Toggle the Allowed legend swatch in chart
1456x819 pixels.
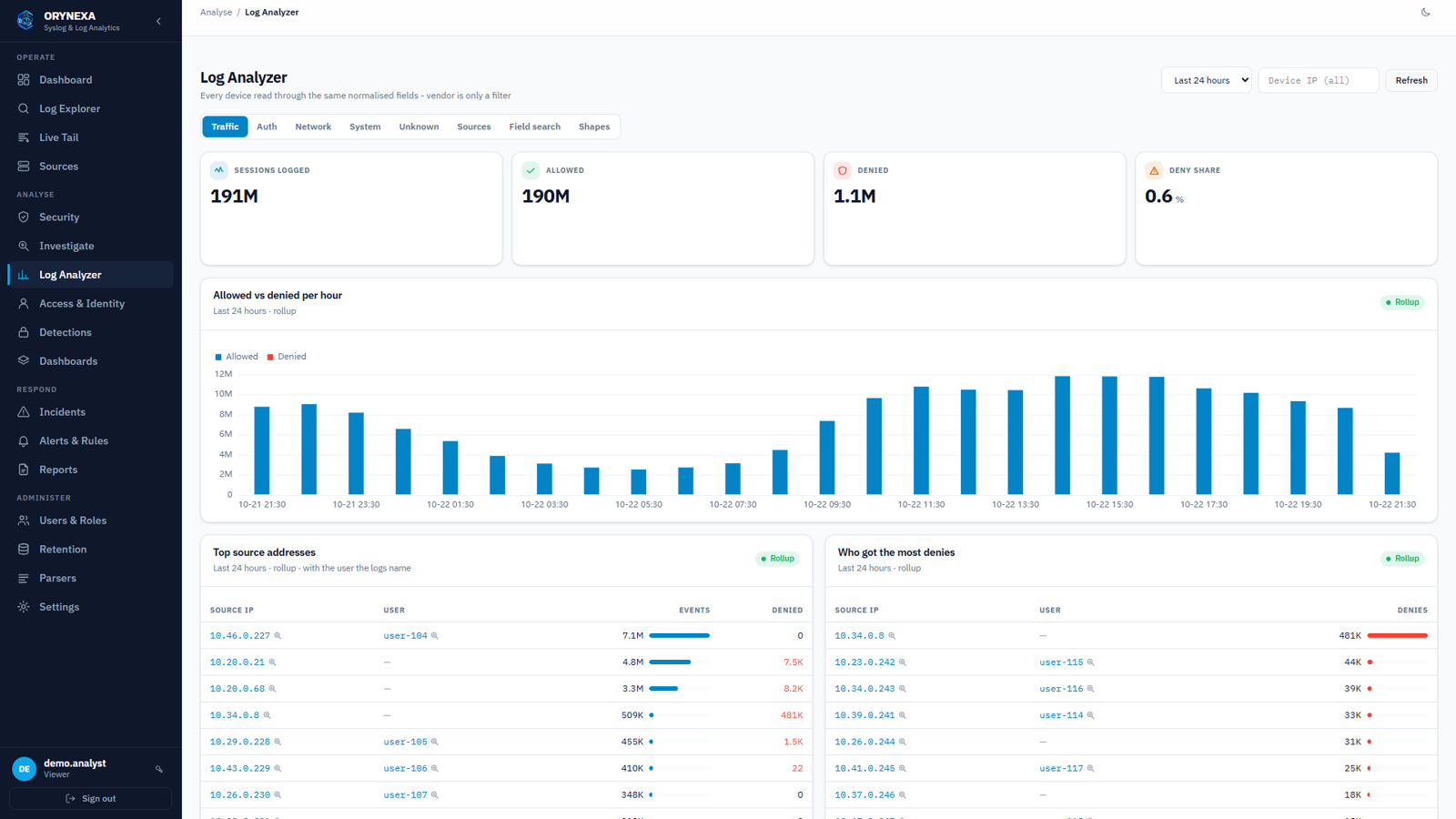coord(218,357)
